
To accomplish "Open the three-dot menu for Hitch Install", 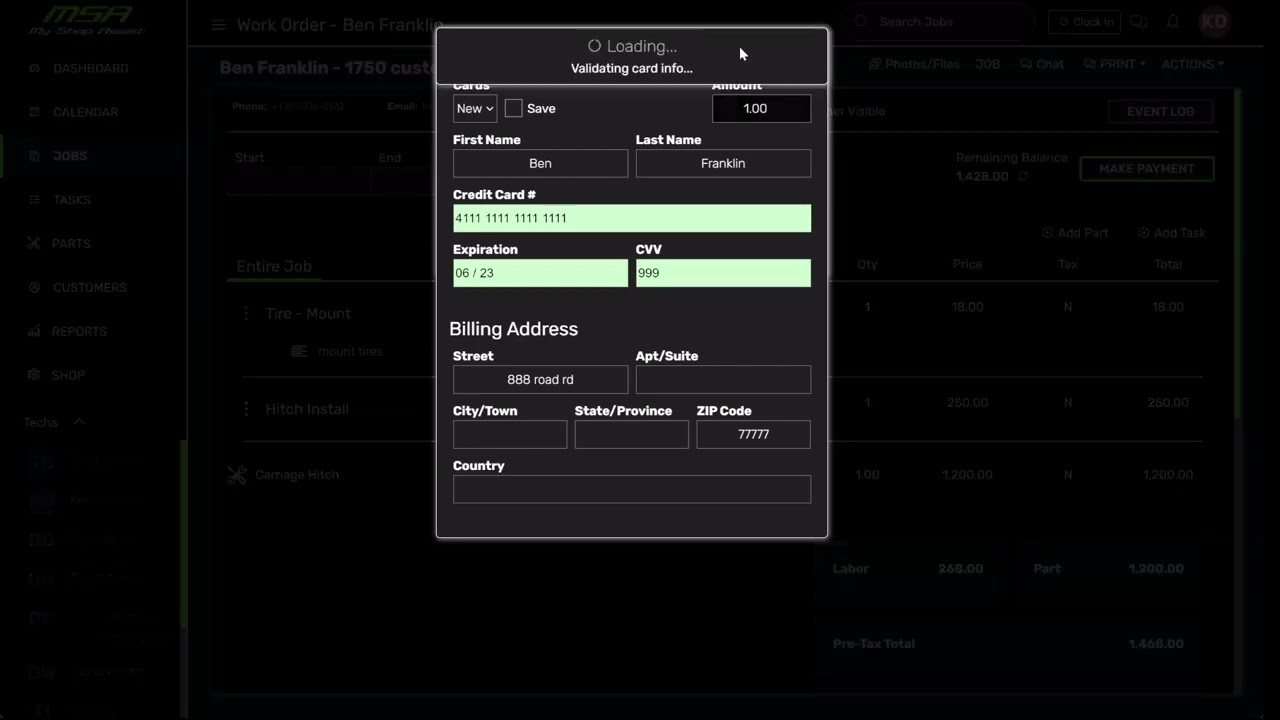I will point(246,409).
